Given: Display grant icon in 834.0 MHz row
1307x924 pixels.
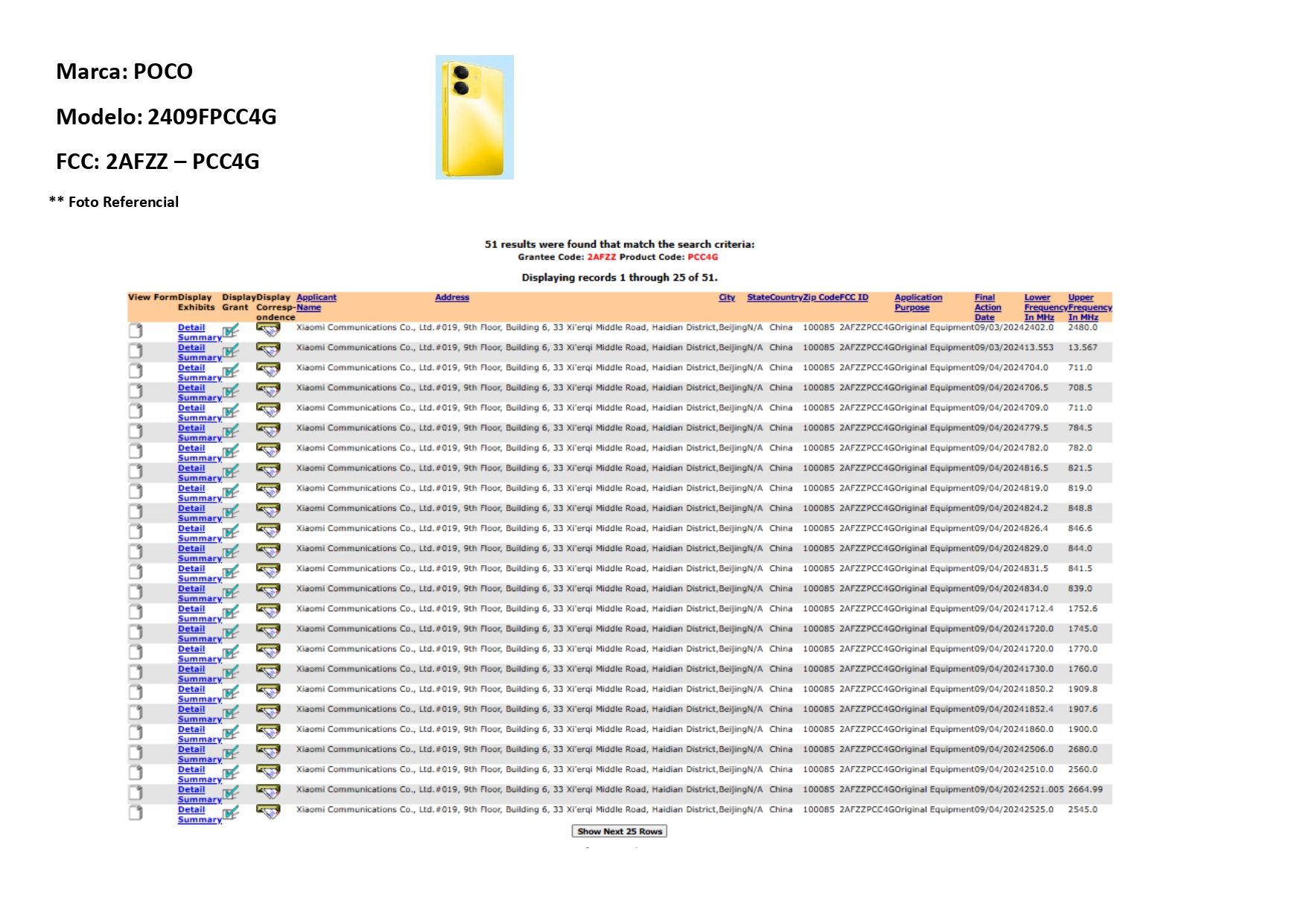Looking at the screenshot, I should (231, 592).
